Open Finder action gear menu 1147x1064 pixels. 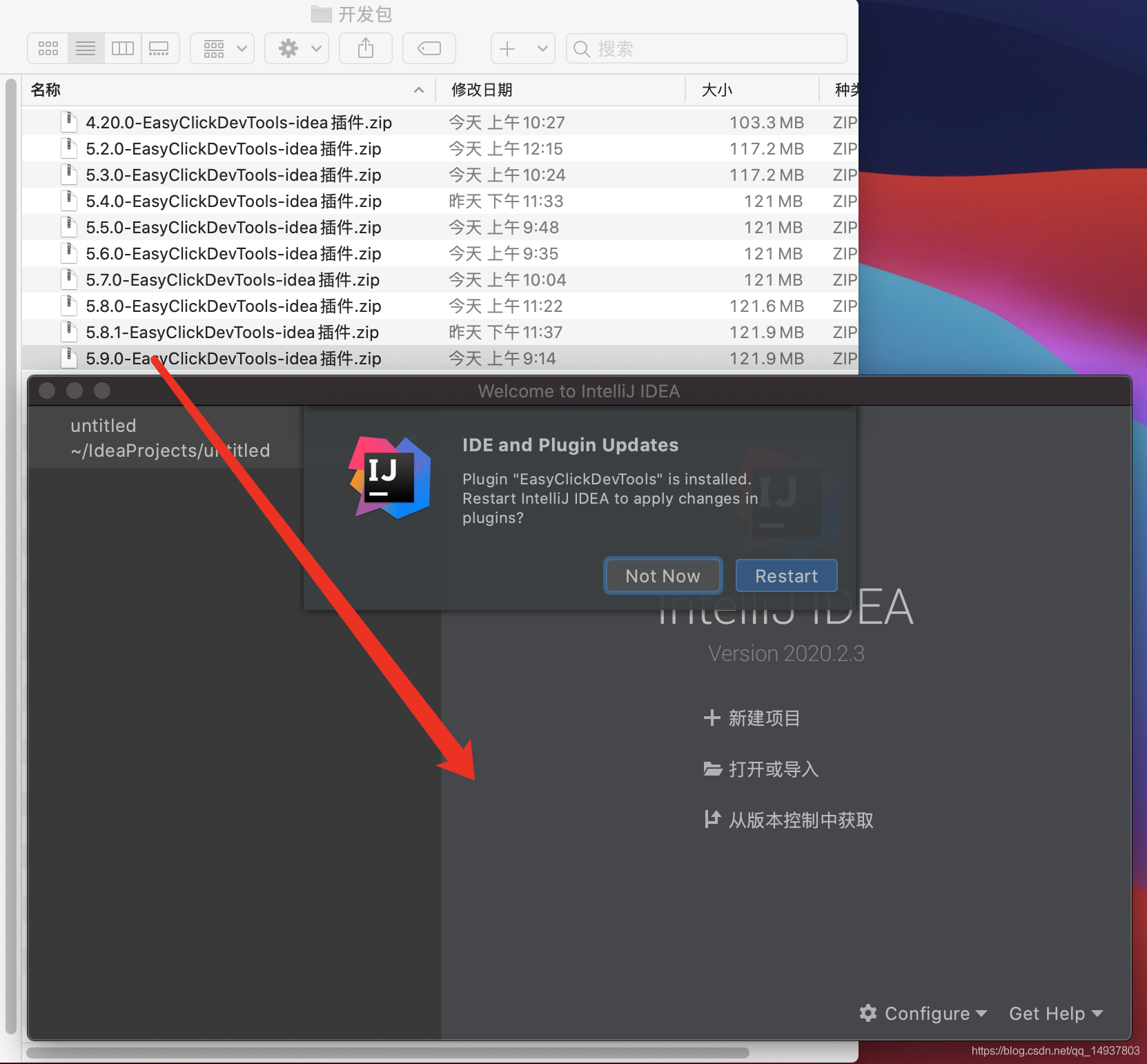pyautogui.click(x=297, y=48)
